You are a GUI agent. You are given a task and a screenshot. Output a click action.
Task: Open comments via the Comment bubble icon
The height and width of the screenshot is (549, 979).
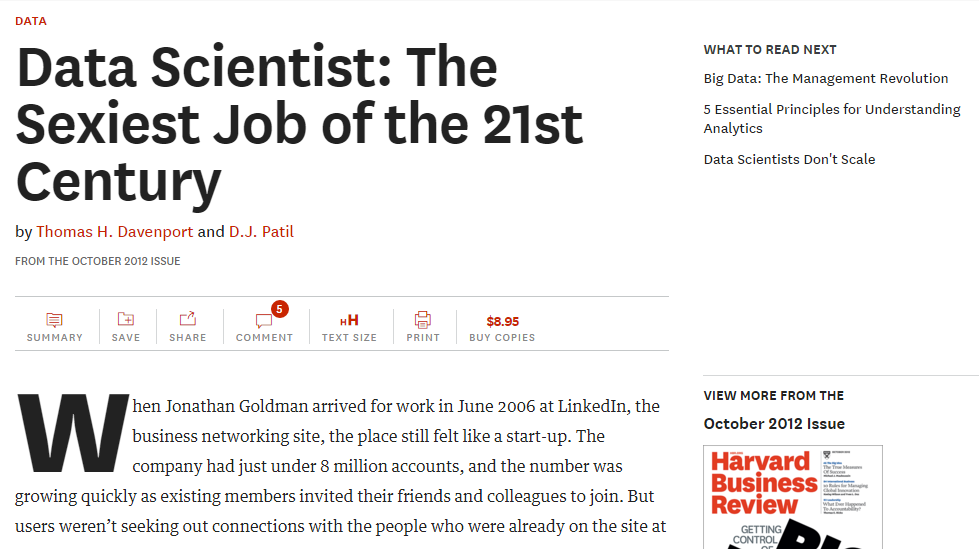pos(263,321)
